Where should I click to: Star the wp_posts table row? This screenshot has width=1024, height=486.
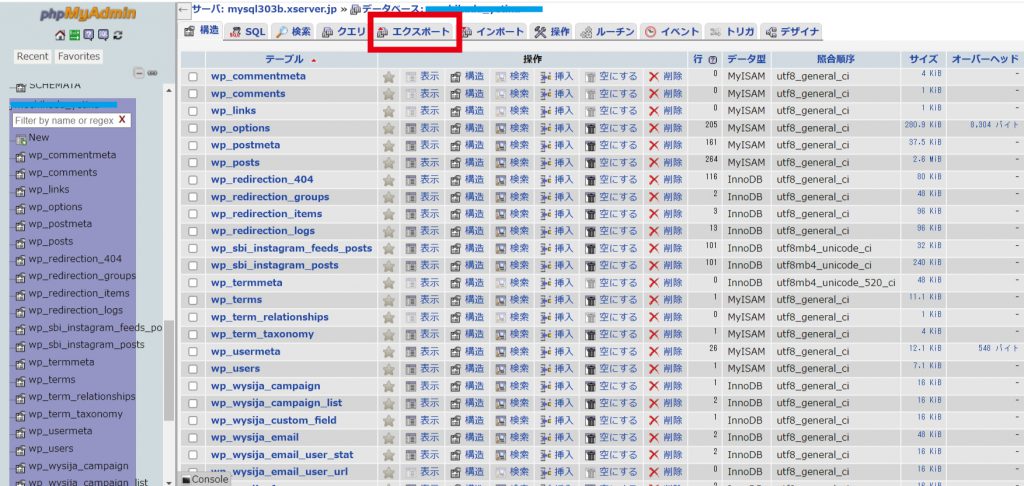click(389, 163)
